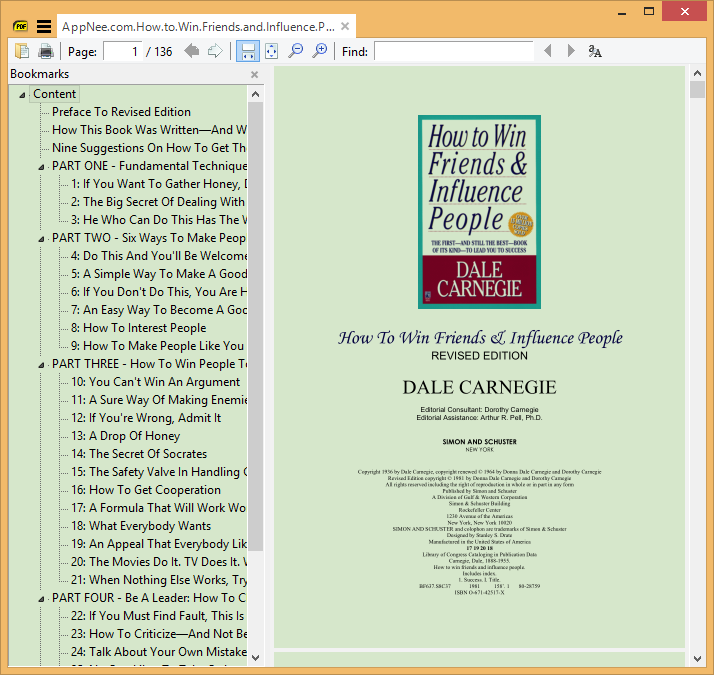Open chapter 1 Gather Honey bookmark
This screenshot has width=714, height=675.
point(158,184)
